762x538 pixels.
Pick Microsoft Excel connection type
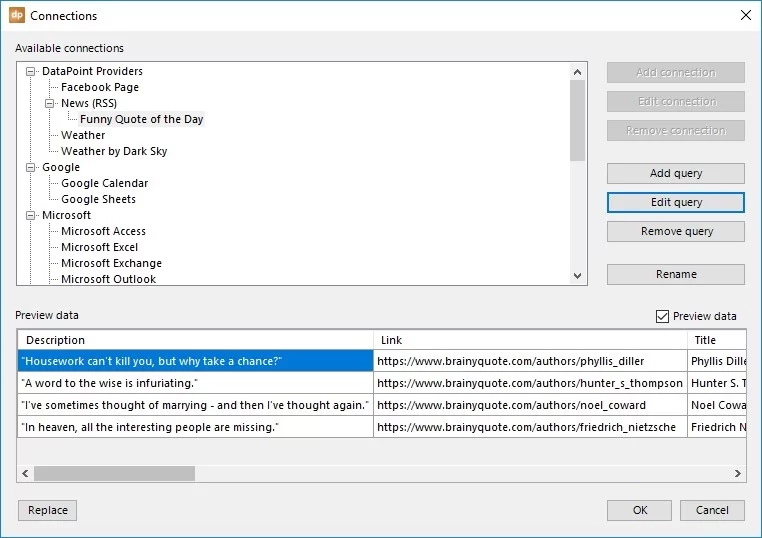click(x=99, y=247)
